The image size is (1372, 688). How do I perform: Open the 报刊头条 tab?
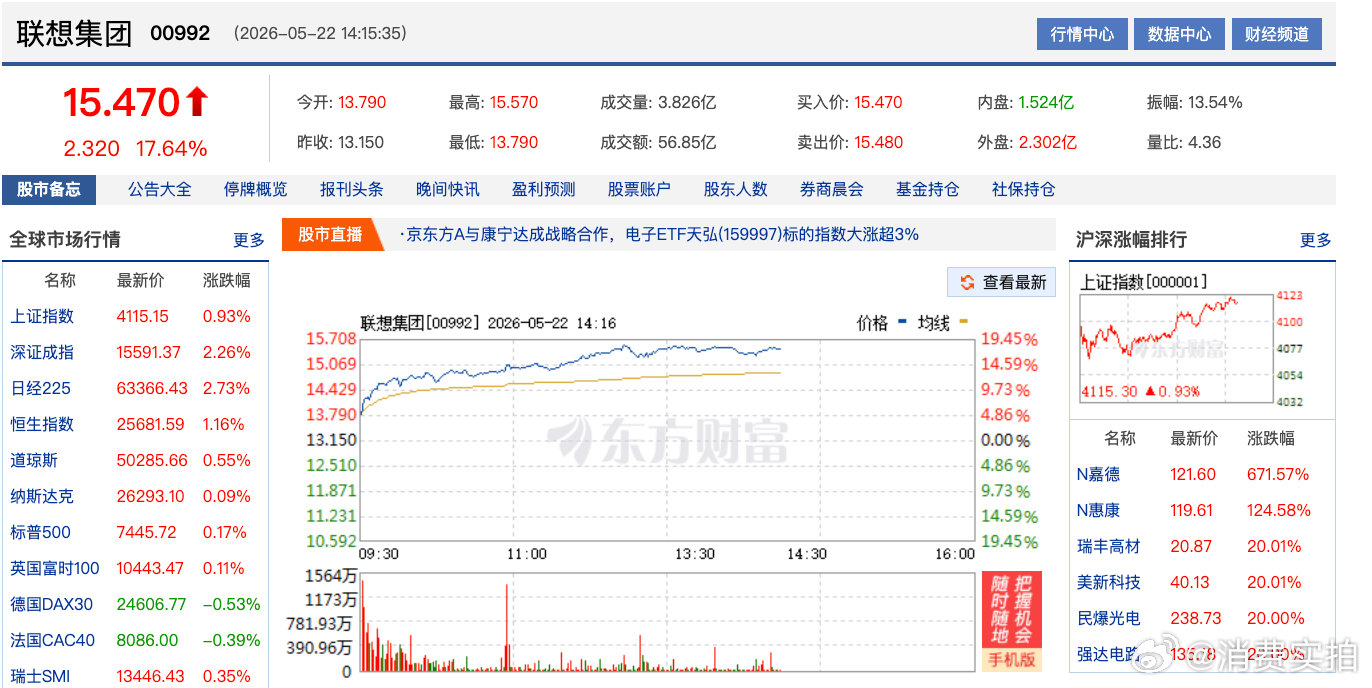coord(351,189)
